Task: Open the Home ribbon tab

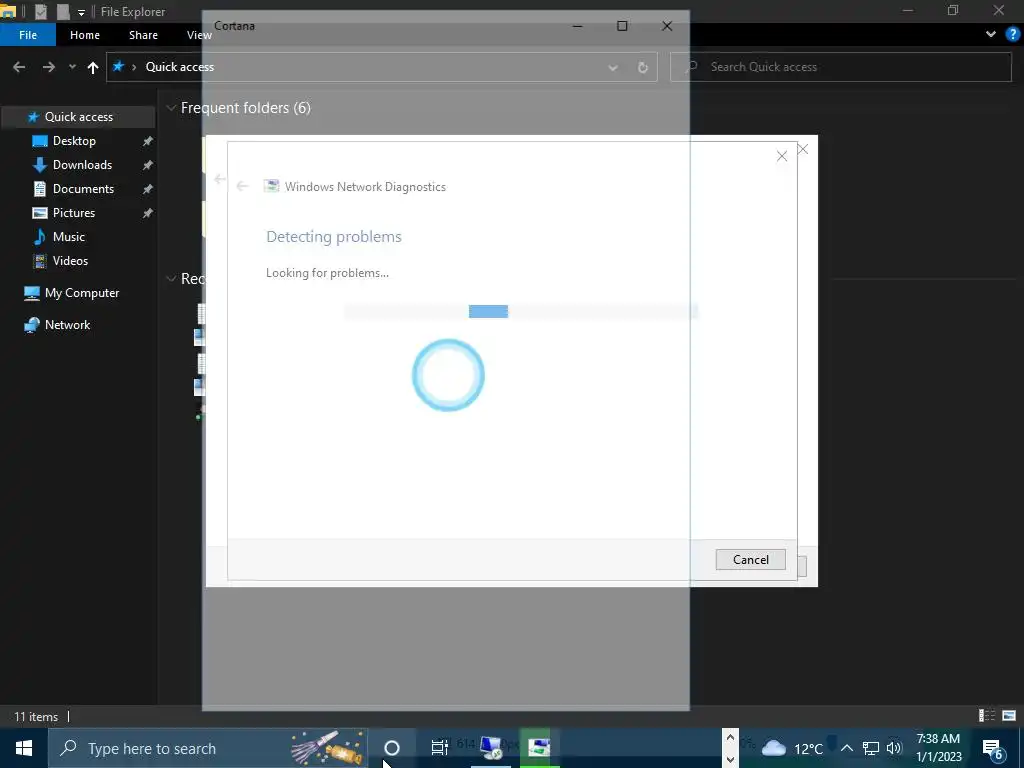Action: [85, 35]
